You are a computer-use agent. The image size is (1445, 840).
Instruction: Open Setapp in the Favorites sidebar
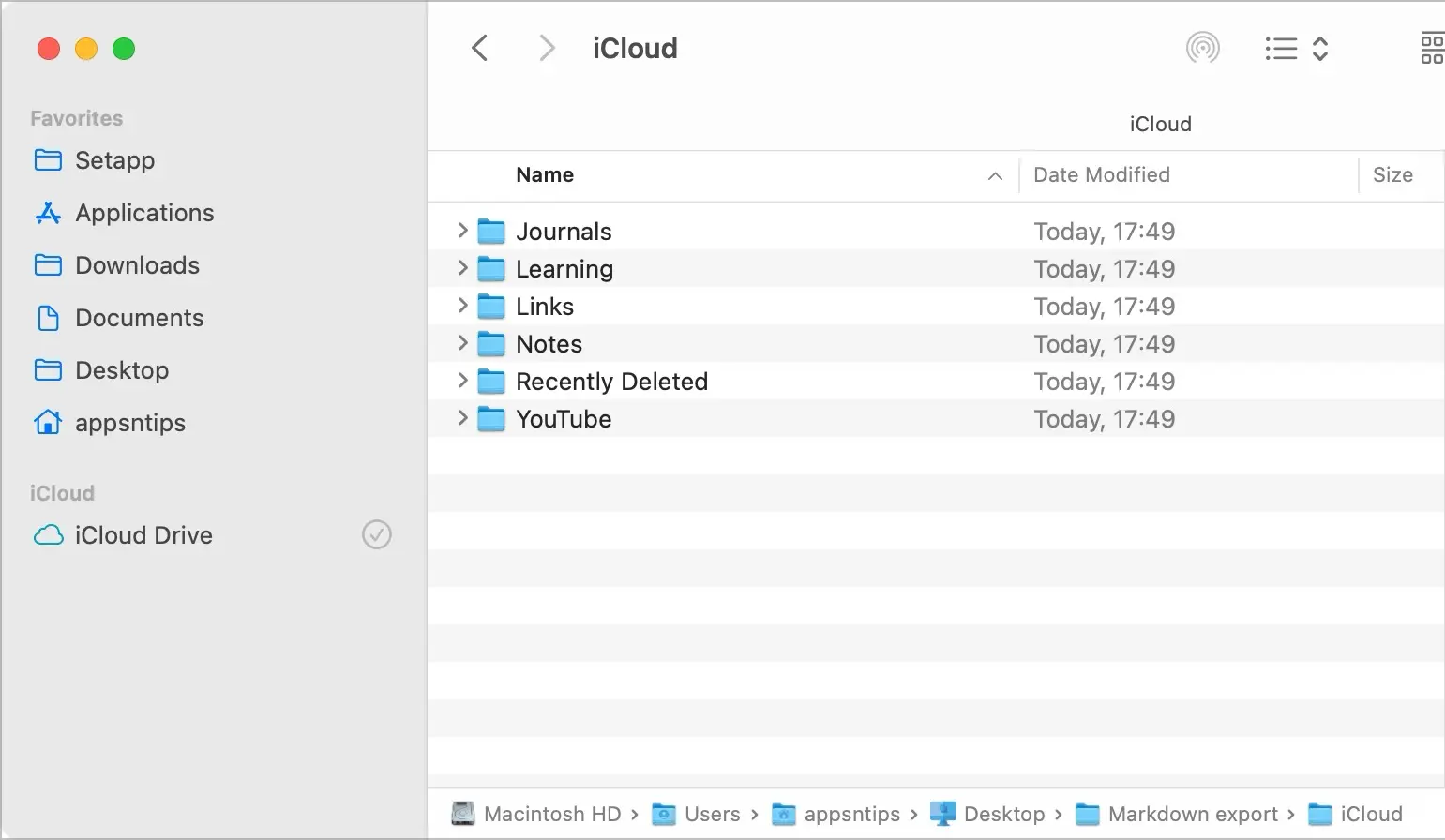pyautogui.click(x=94, y=160)
